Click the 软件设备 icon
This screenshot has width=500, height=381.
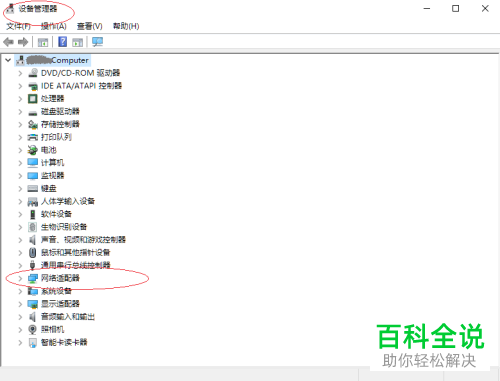(33, 214)
